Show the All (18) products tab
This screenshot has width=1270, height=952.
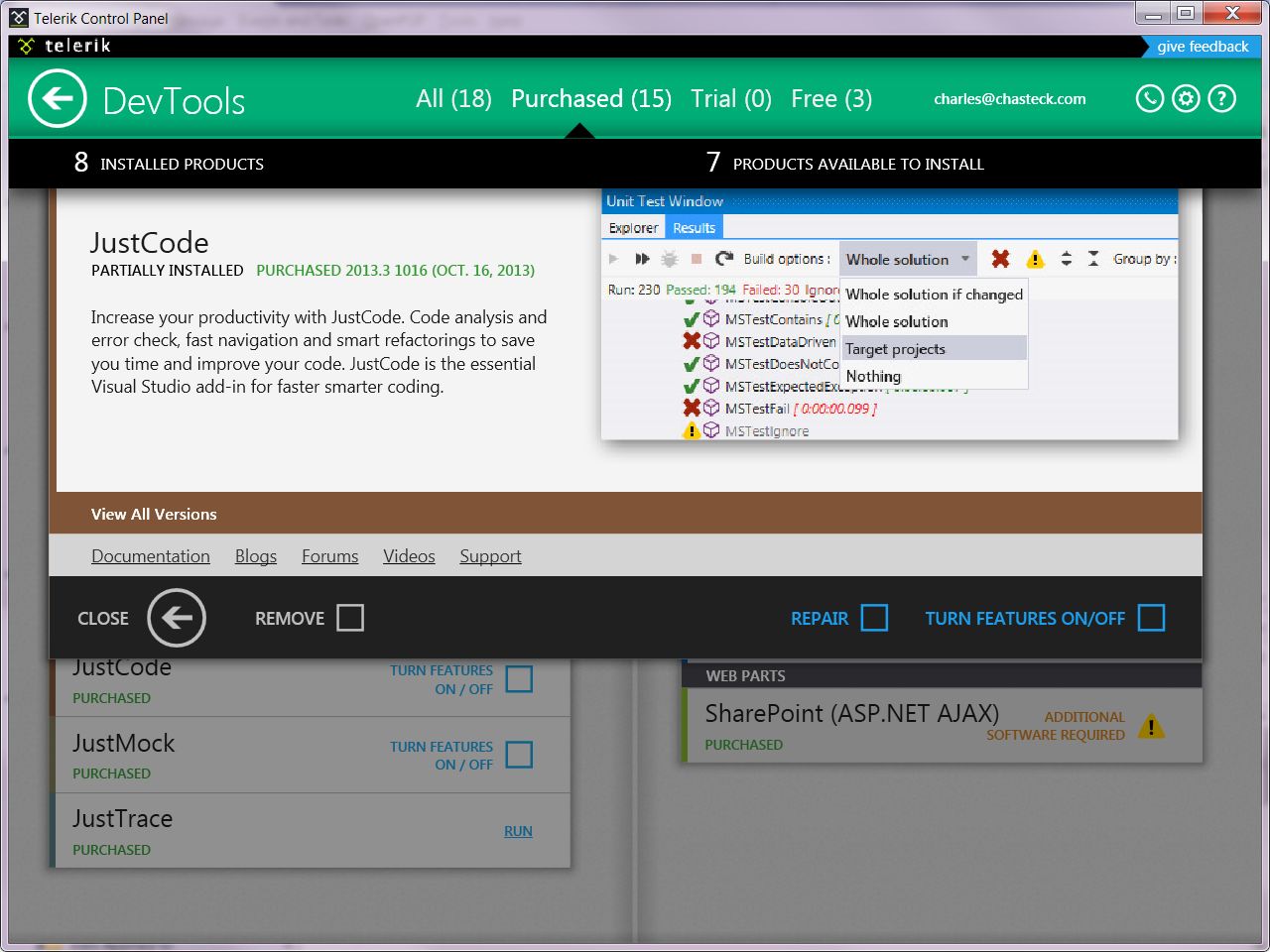pos(453,99)
